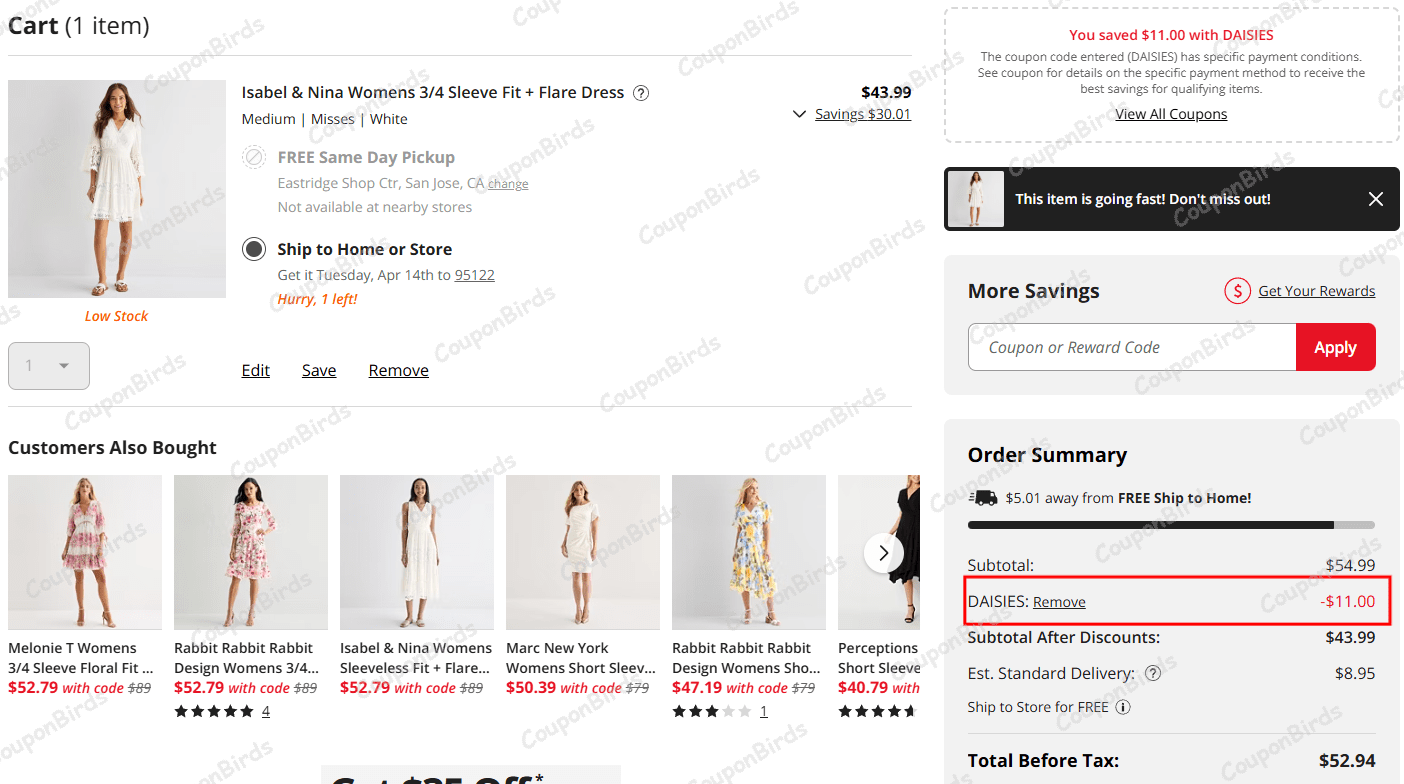Dismiss the 'item is going fast' banner
The height and width of the screenshot is (784, 1404).
tap(1376, 199)
